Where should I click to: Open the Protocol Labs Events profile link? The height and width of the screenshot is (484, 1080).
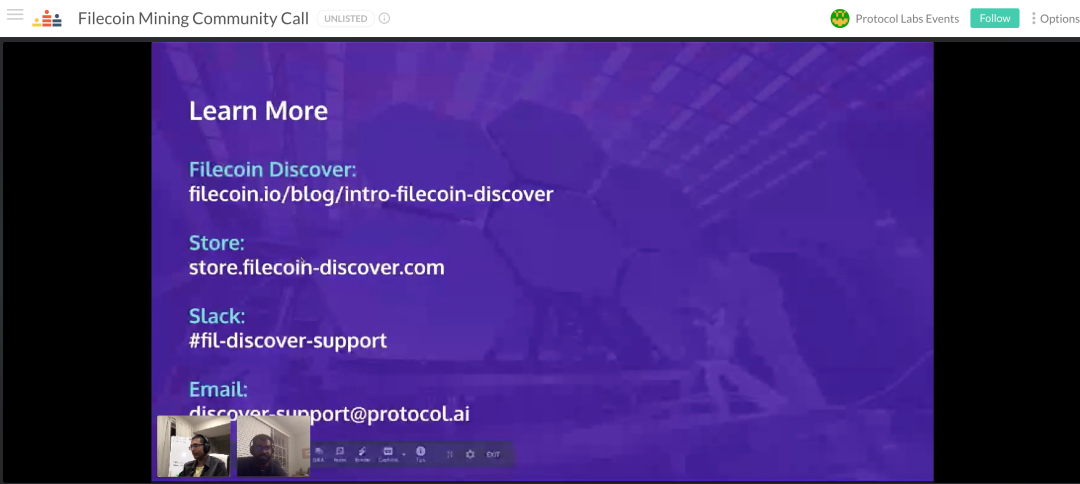pyautogui.click(x=907, y=19)
